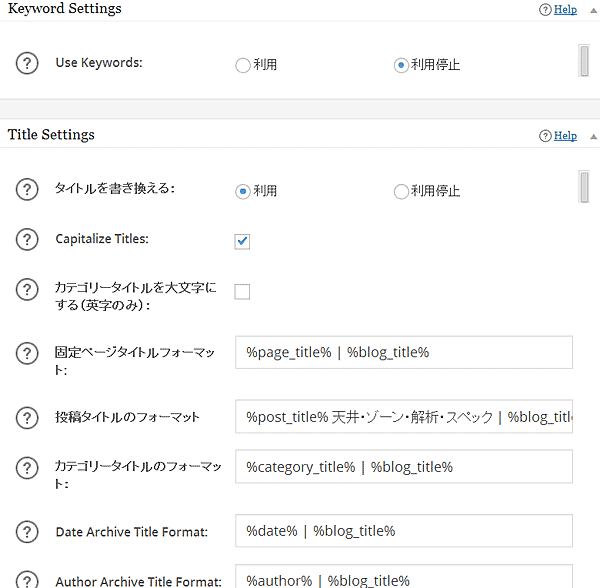Click help icon beside 固定ページタイトルフォーマット
The height and width of the screenshot is (588, 600).
[27, 354]
